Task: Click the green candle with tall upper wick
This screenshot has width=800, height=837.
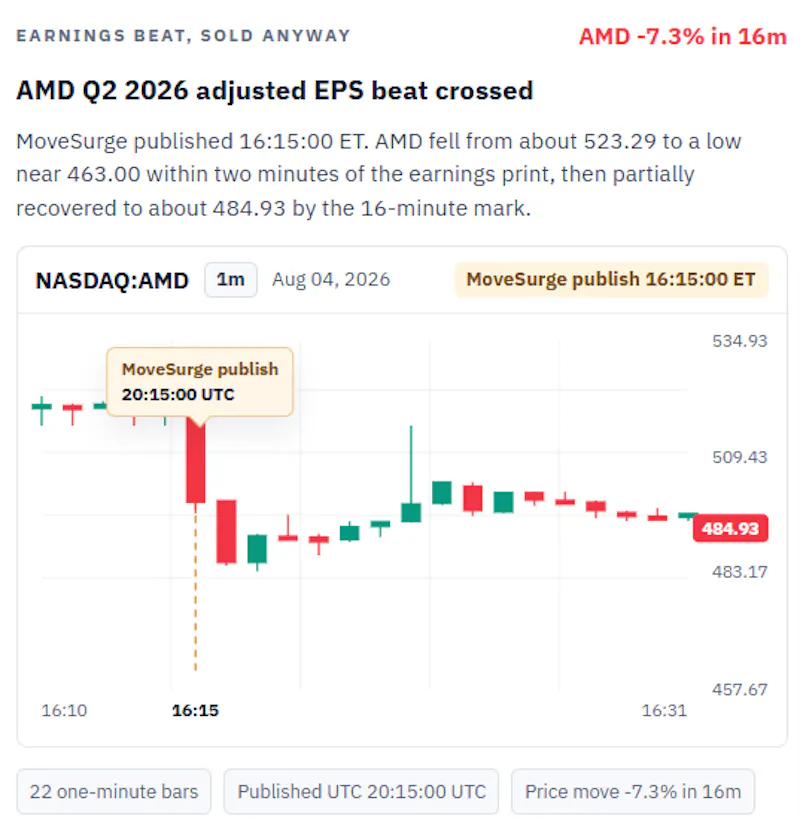Action: coord(411,474)
